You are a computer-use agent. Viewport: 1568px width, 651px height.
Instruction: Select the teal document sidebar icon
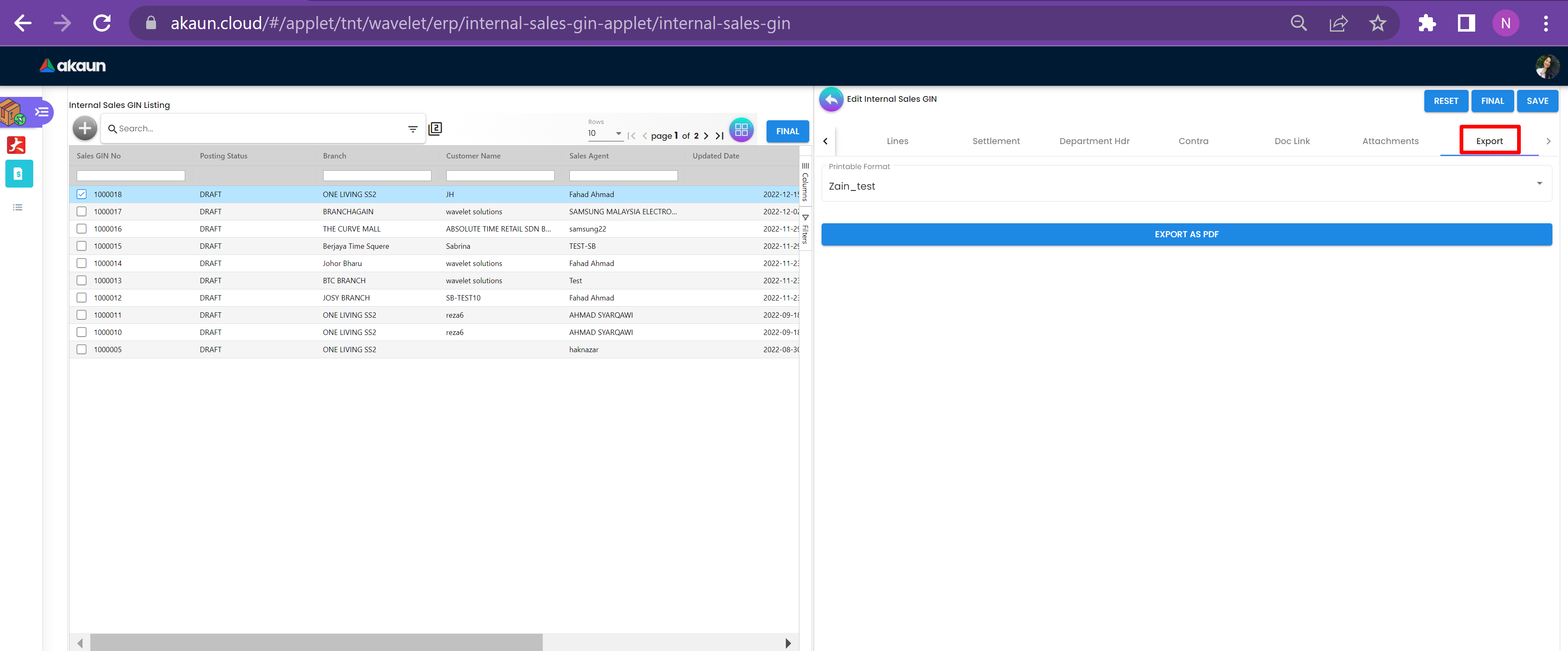point(18,174)
